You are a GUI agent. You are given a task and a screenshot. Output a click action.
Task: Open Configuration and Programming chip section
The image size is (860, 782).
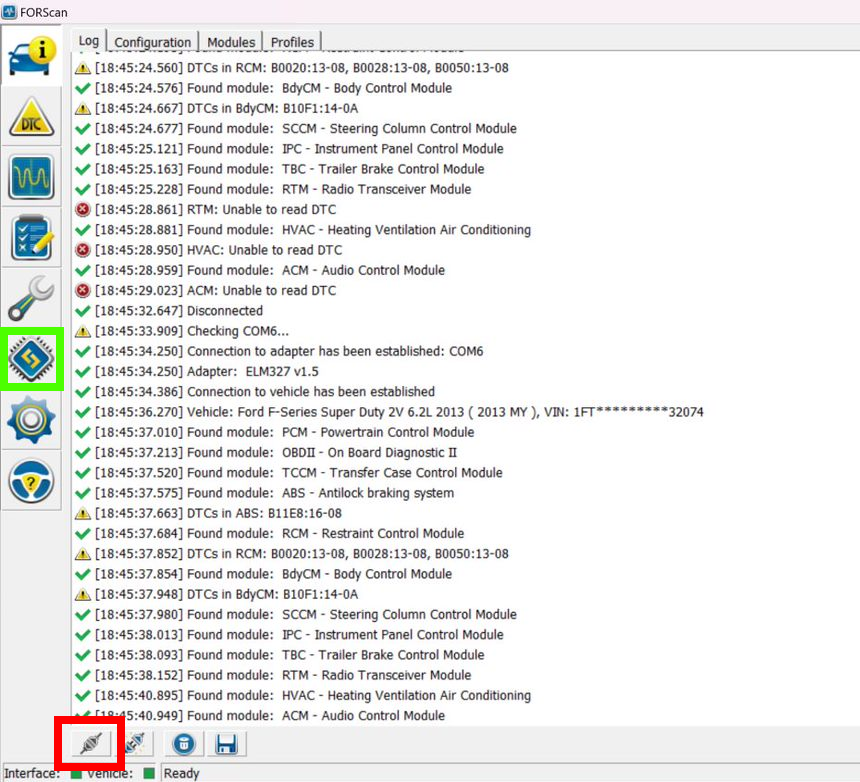pyautogui.click(x=31, y=359)
